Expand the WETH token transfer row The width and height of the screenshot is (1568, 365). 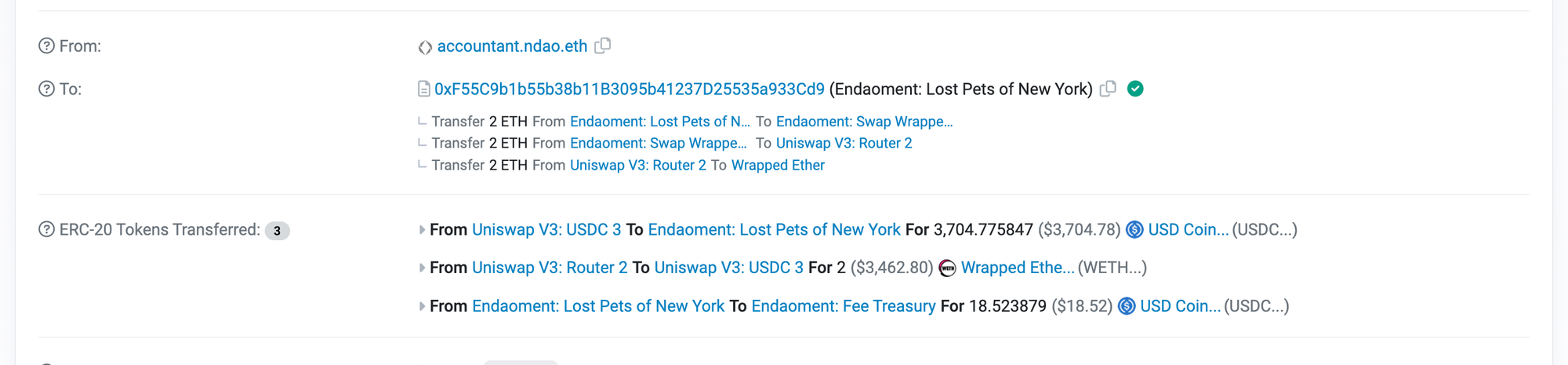(x=422, y=268)
